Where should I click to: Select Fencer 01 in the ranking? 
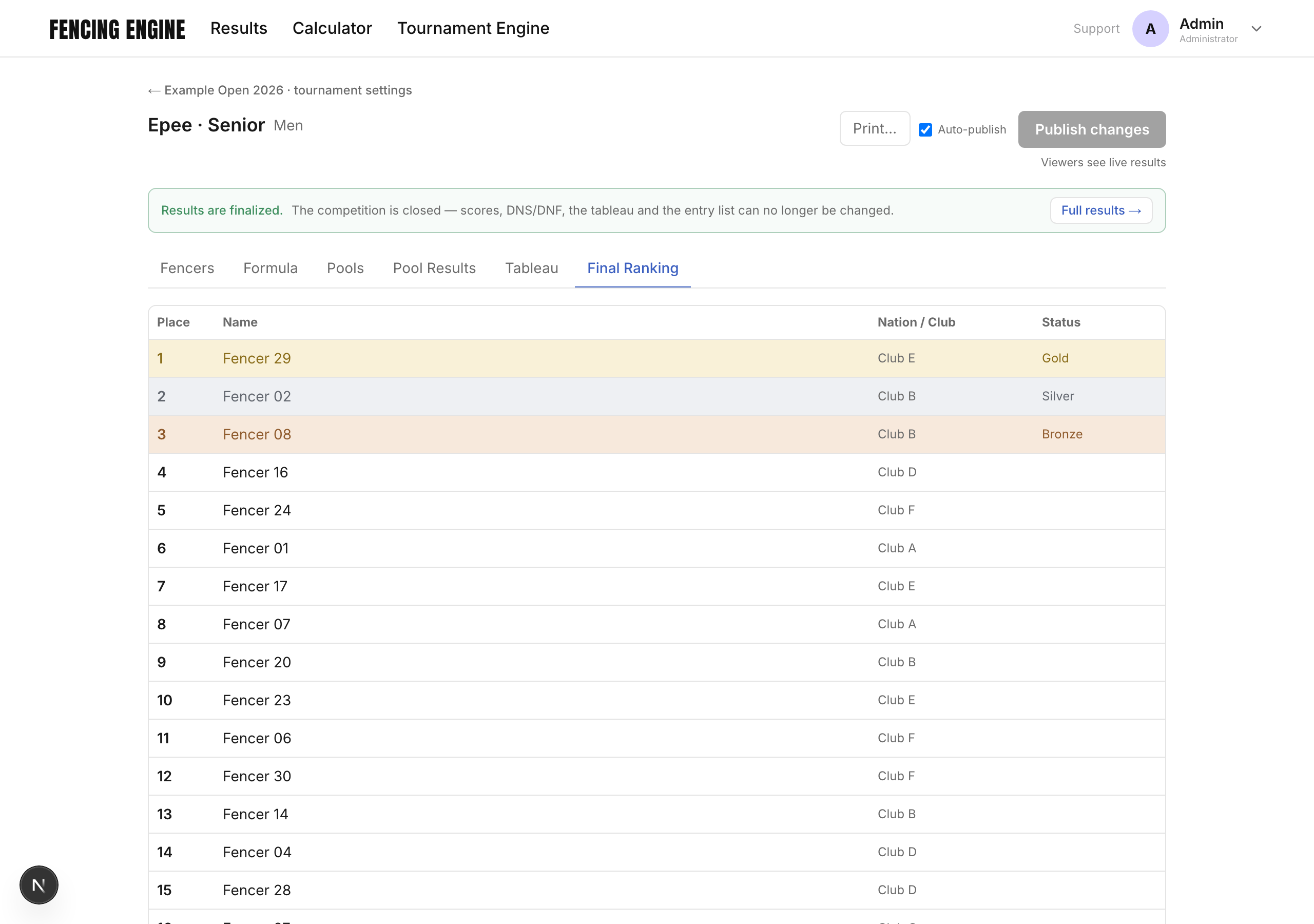coord(255,548)
